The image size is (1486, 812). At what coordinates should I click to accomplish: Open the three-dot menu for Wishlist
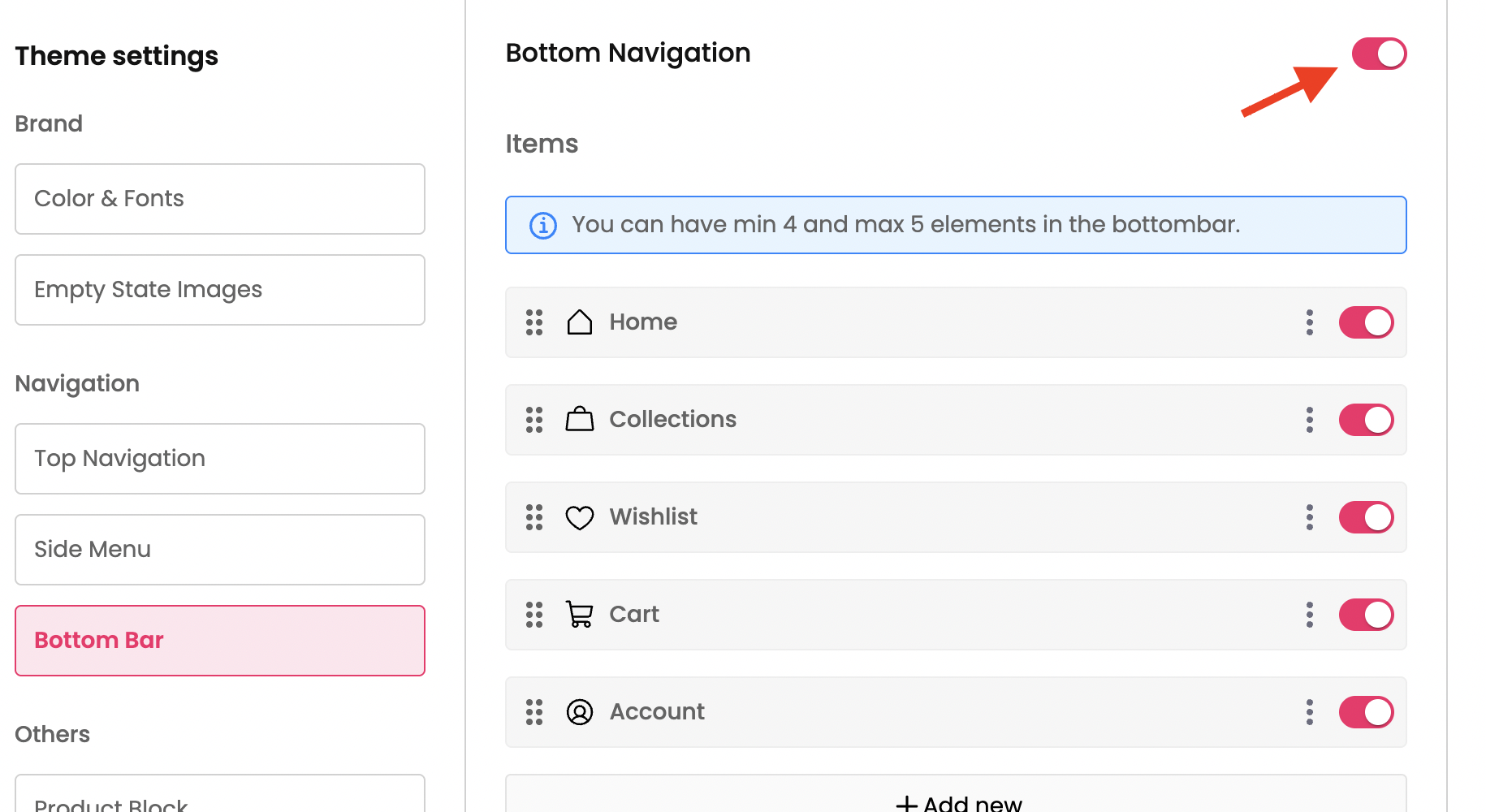[x=1309, y=517]
